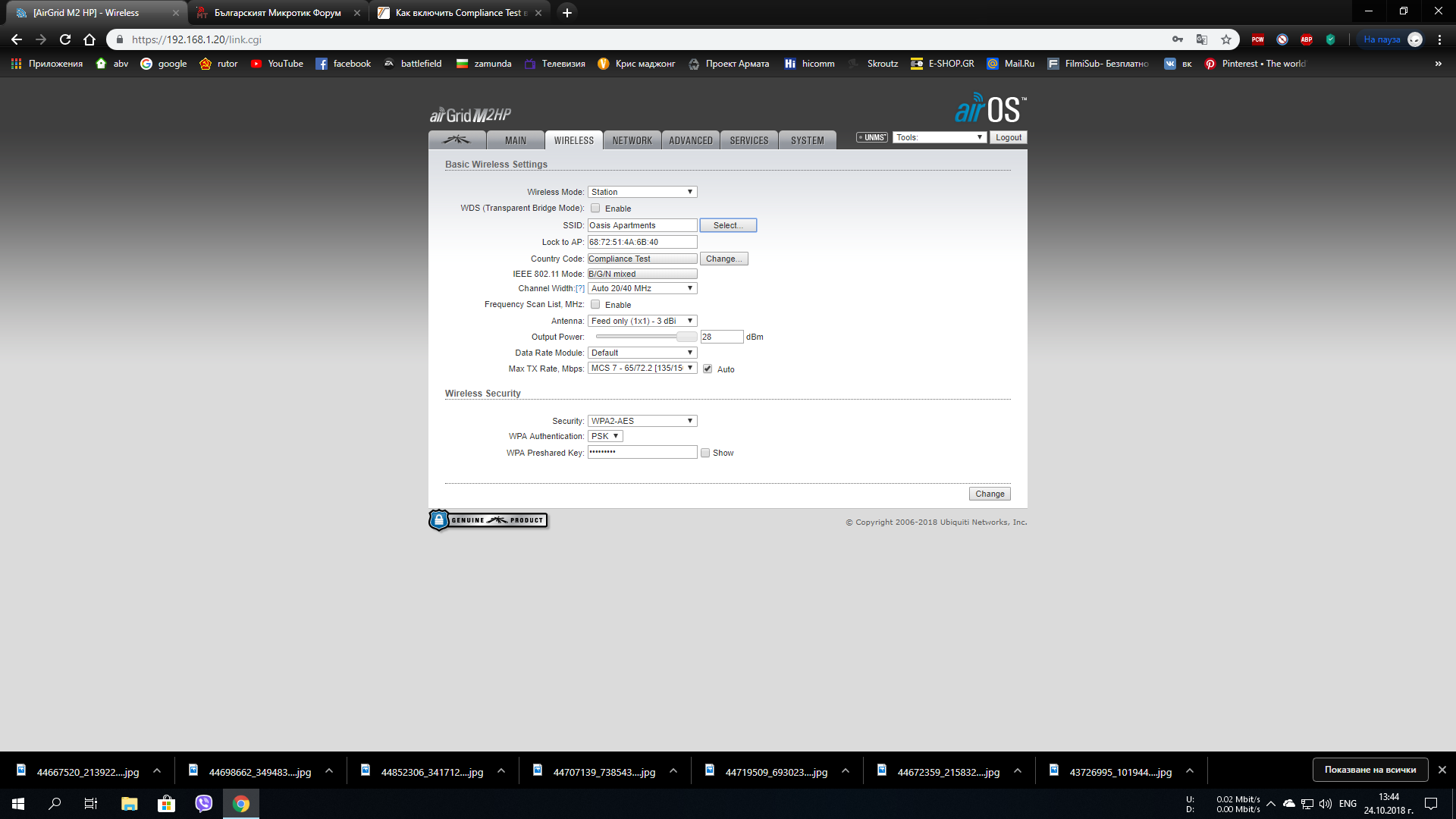Click the YouTube bookmark icon
The width and height of the screenshot is (1456, 819).
[256, 64]
